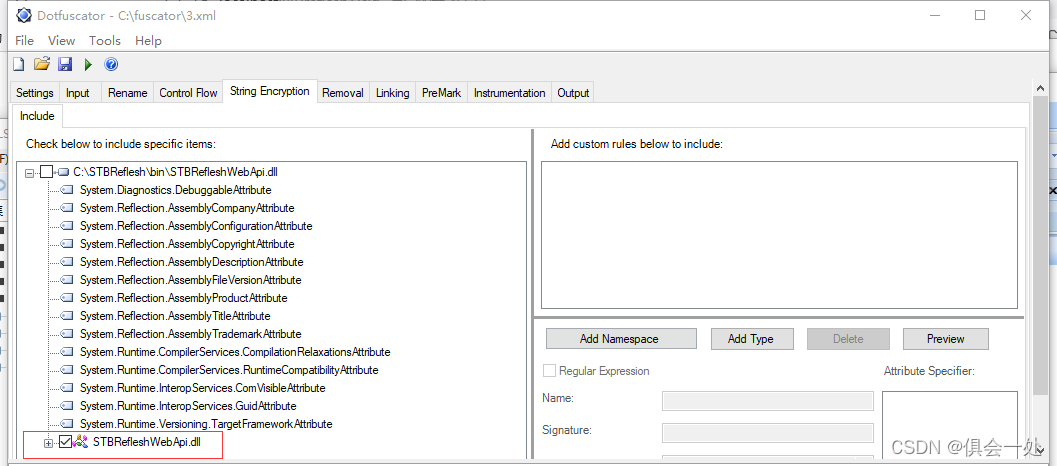1057x466 pixels.
Task: Click the tag icon beside AssemblyCopyrightAttribute
Action: click(68, 244)
